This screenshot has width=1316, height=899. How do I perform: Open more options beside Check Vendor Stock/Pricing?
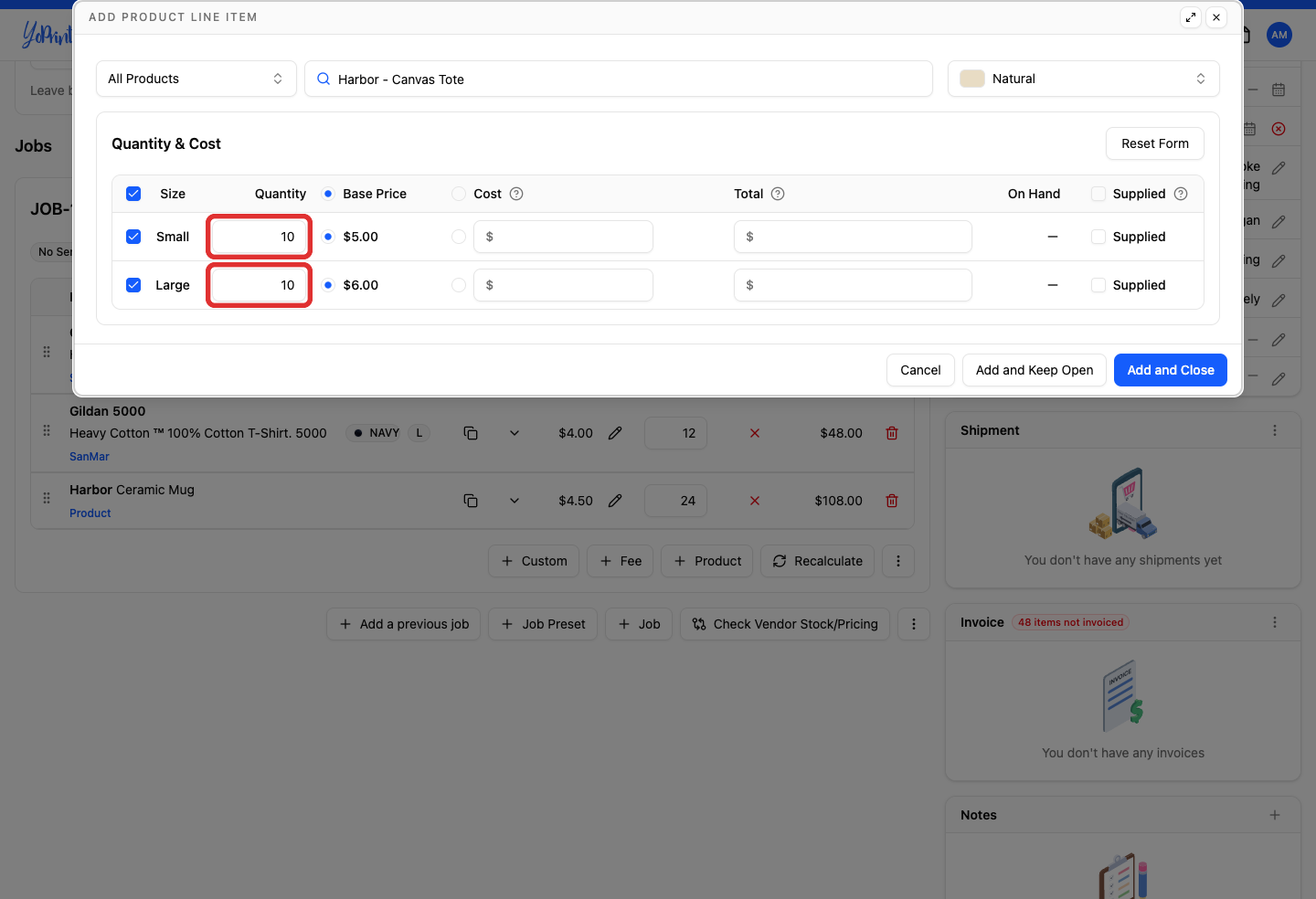point(914,624)
